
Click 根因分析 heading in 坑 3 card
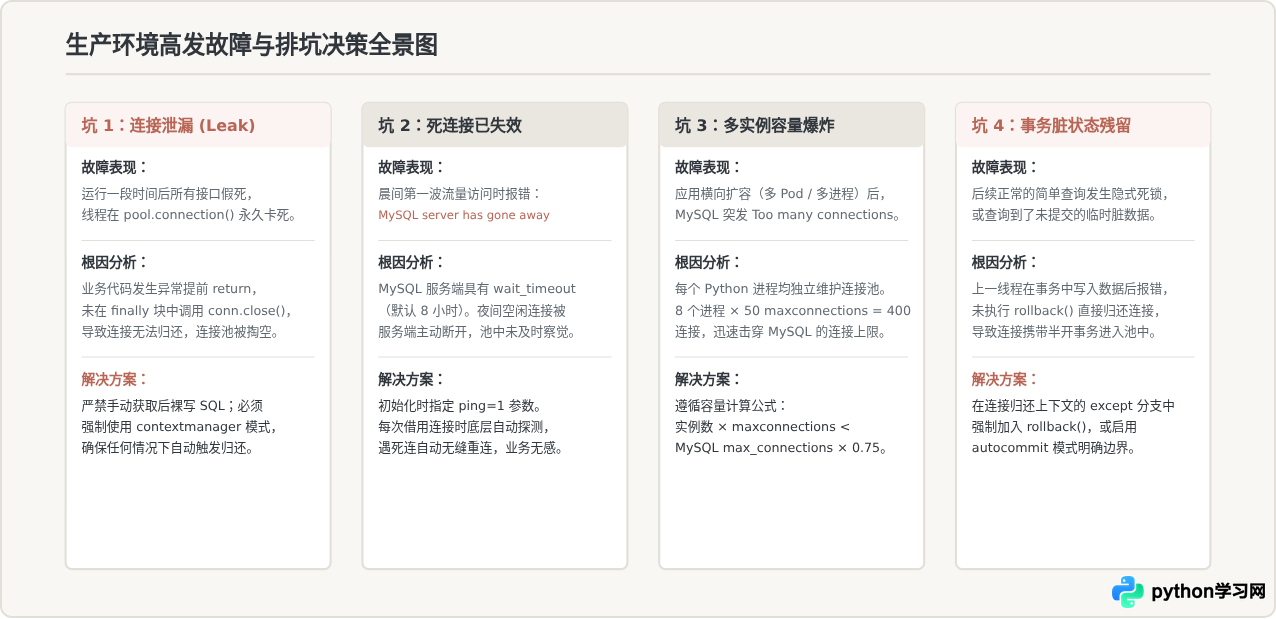(708, 262)
